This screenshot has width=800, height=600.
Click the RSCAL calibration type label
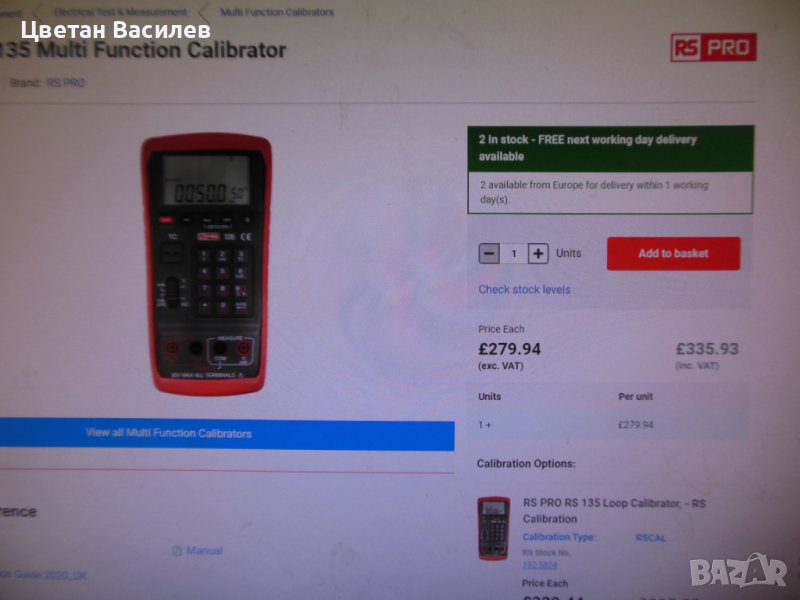(x=651, y=538)
